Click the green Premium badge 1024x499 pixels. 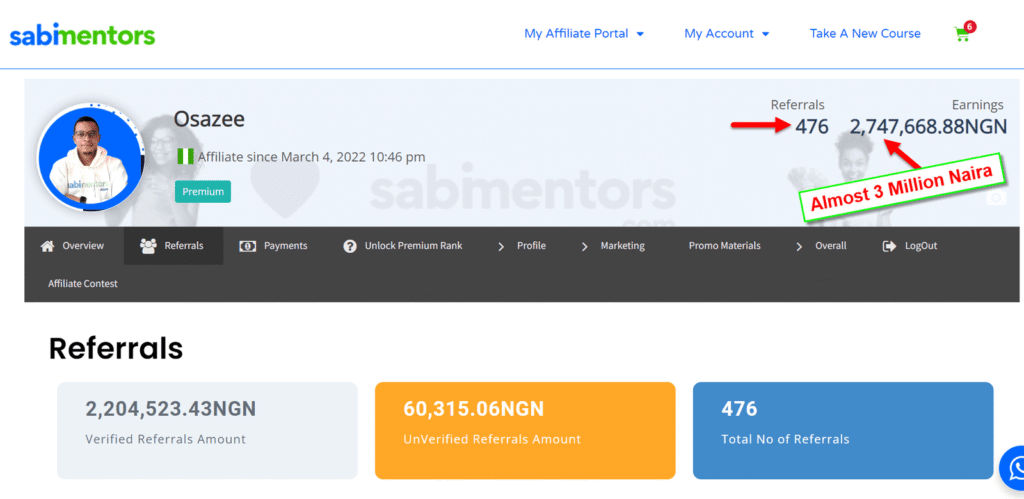point(202,191)
